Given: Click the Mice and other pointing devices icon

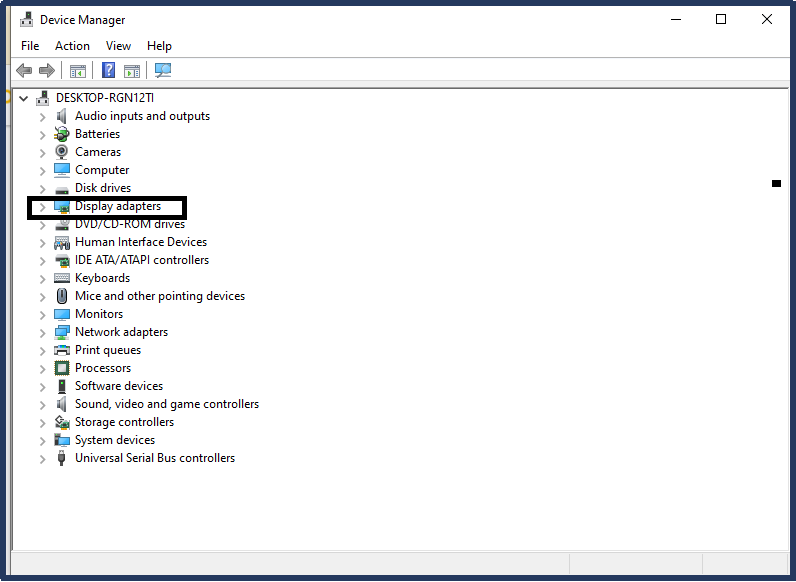Looking at the screenshot, I should 61,296.
